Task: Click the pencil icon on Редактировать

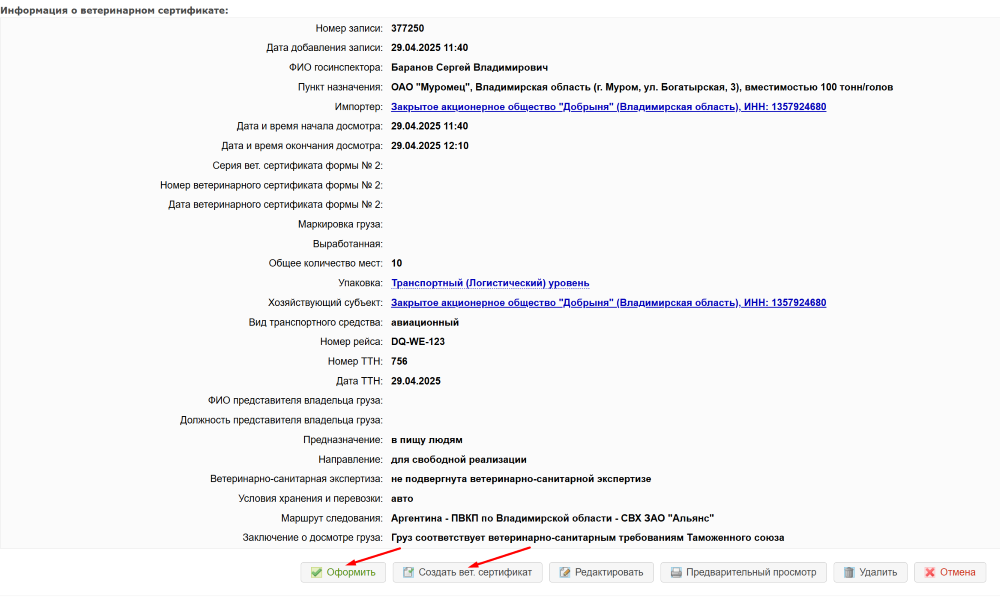Action: coord(565,573)
